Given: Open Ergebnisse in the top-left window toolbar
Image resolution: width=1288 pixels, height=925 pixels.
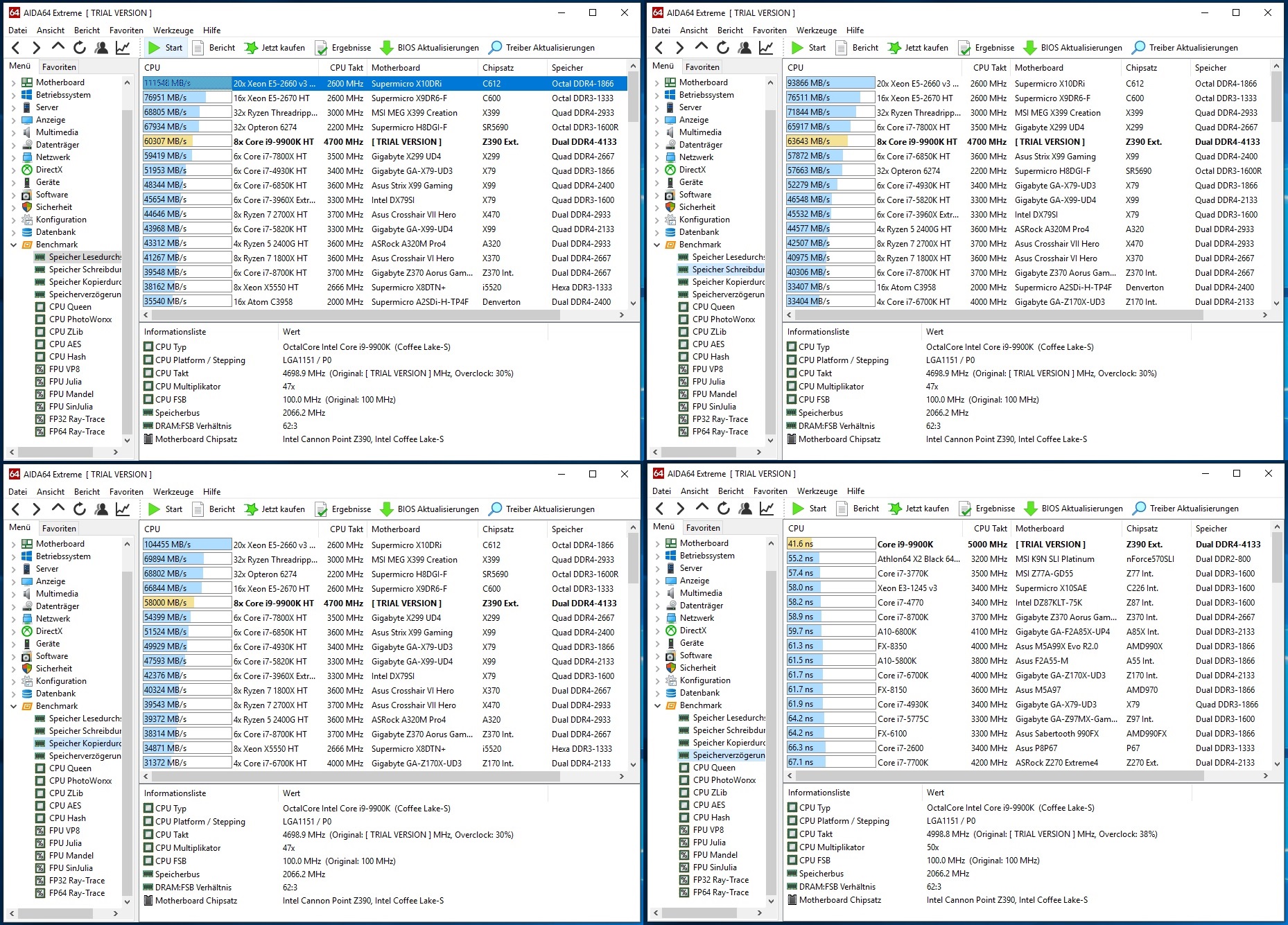Looking at the screenshot, I should coord(343,48).
